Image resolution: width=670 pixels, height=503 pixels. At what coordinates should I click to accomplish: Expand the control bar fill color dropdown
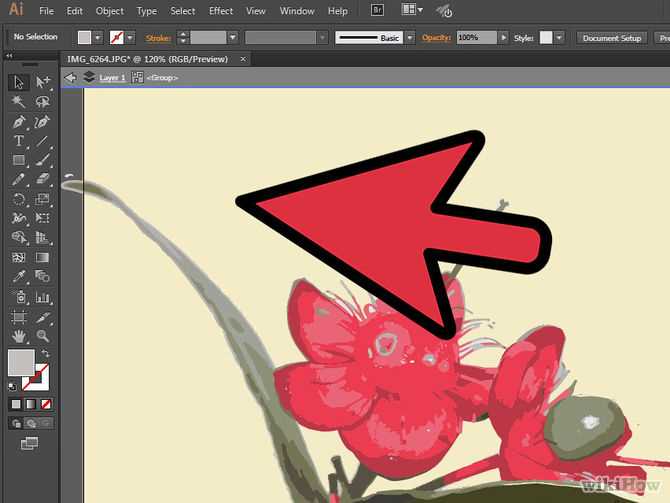[98, 38]
